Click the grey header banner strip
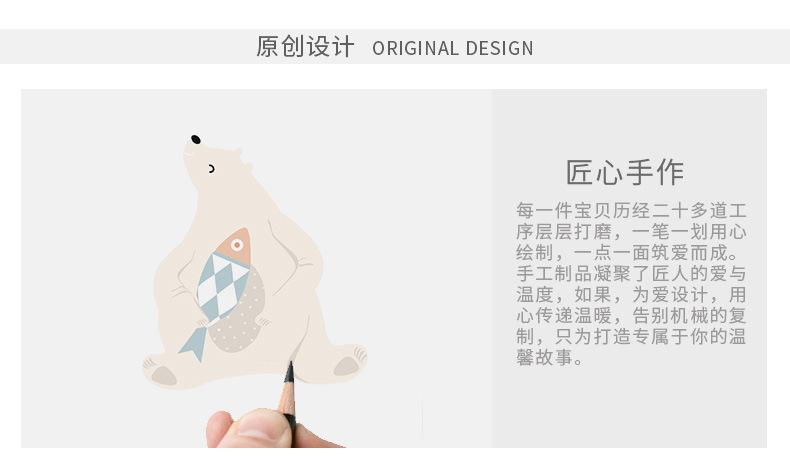The height and width of the screenshot is (466, 790). (395, 46)
